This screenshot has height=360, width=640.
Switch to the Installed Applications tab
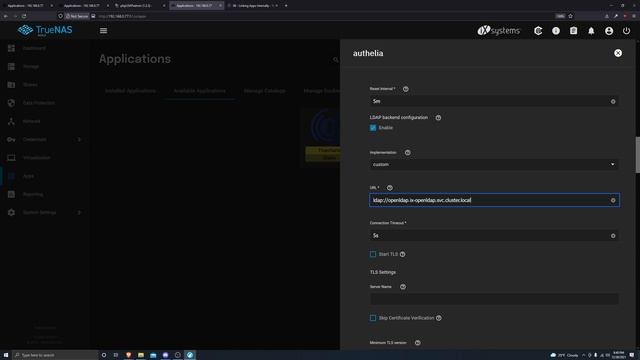(130, 91)
